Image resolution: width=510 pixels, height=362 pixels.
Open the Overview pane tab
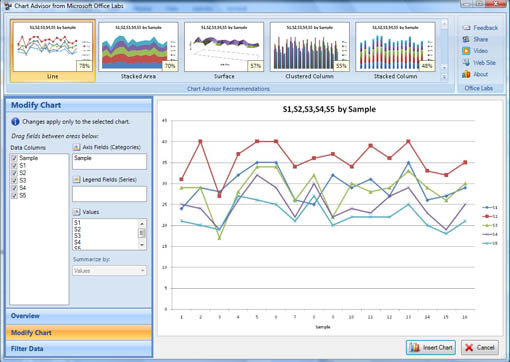(x=79, y=316)
